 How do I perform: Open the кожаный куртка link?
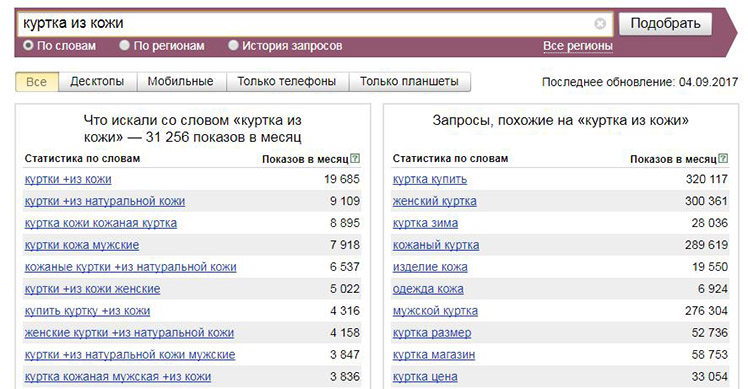coord(436,245)
